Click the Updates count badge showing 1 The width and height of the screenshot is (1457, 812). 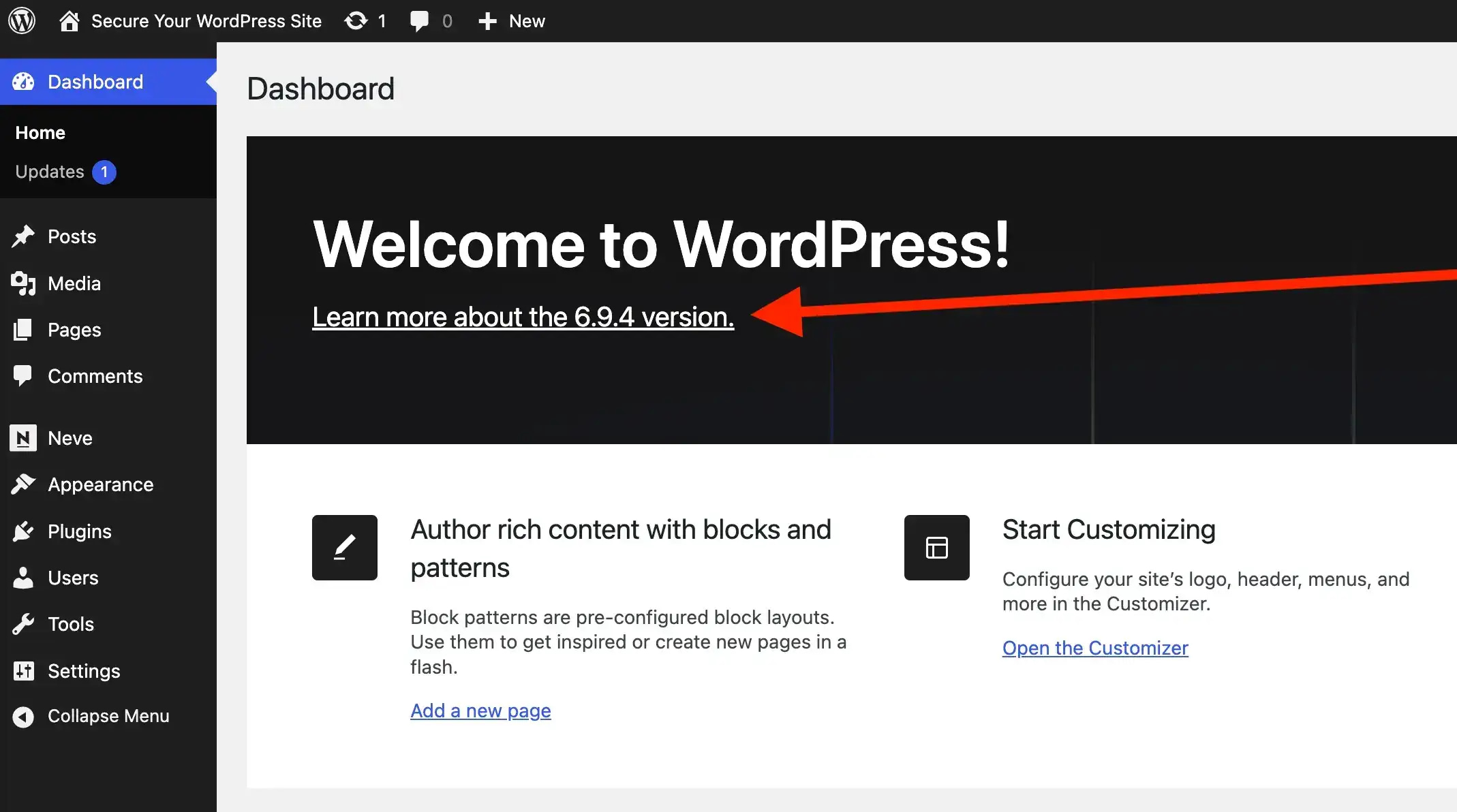point(104,172)
